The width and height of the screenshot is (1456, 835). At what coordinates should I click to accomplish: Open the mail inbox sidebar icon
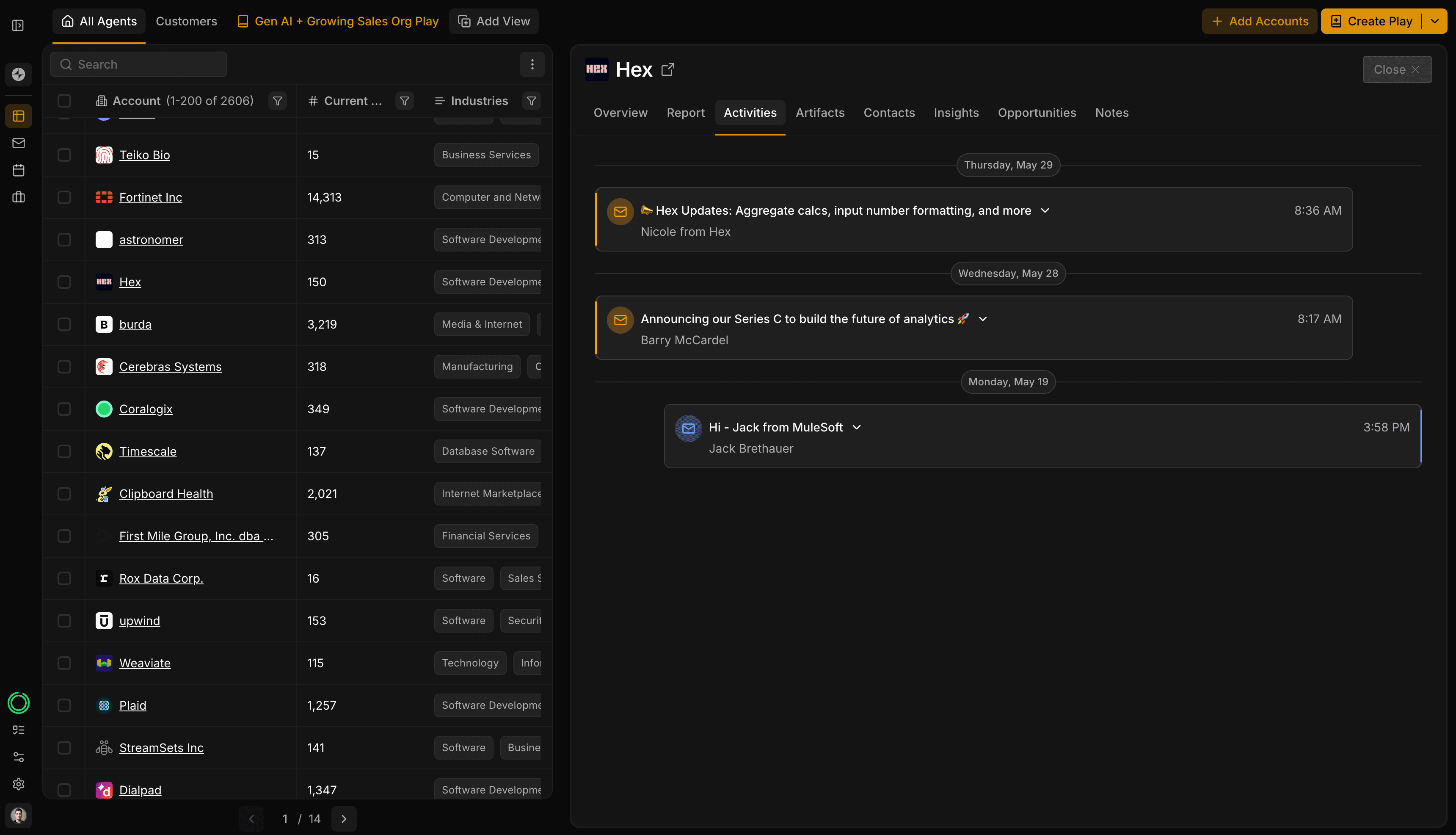click(x=18, y=143)
